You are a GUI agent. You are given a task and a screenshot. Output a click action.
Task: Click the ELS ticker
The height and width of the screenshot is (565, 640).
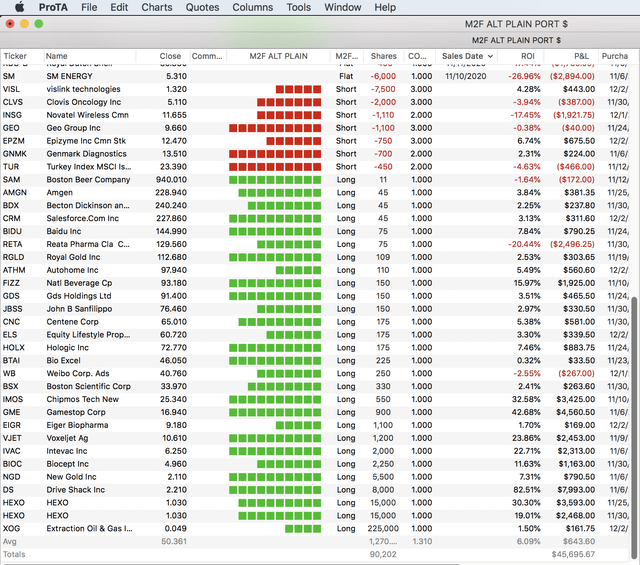click(10, 335)
